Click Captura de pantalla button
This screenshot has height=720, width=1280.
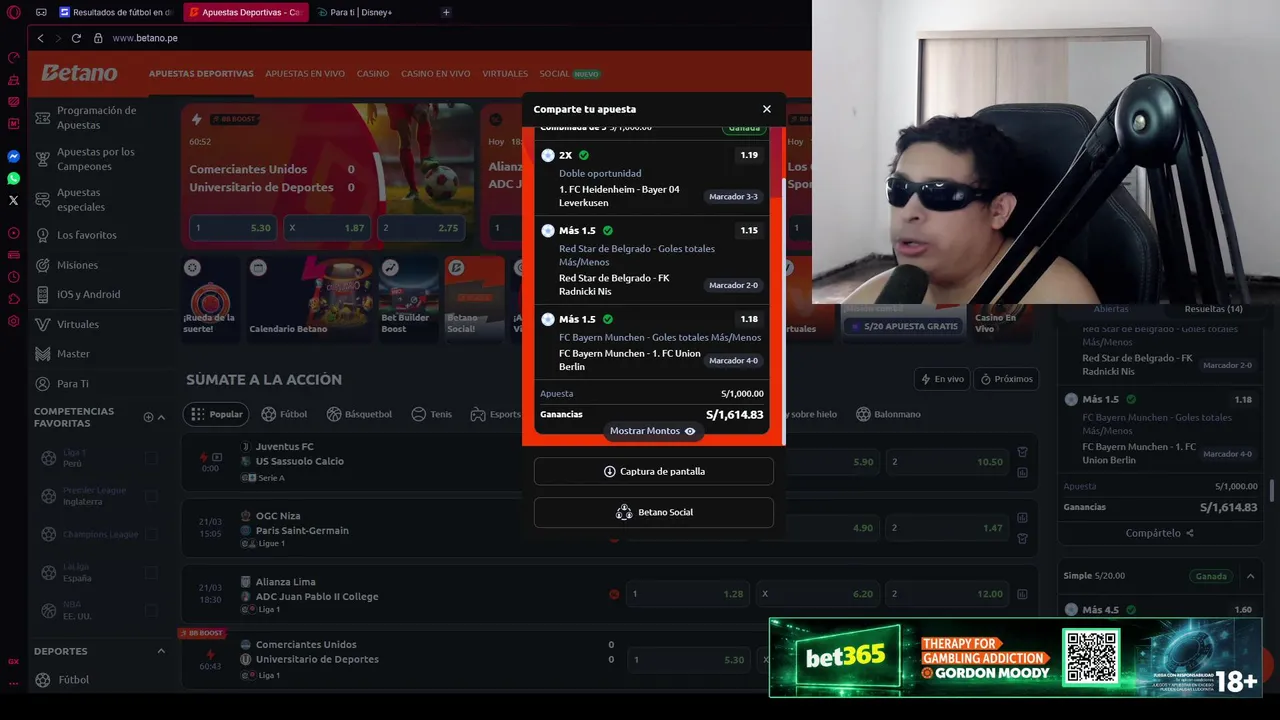coord(654,471)
